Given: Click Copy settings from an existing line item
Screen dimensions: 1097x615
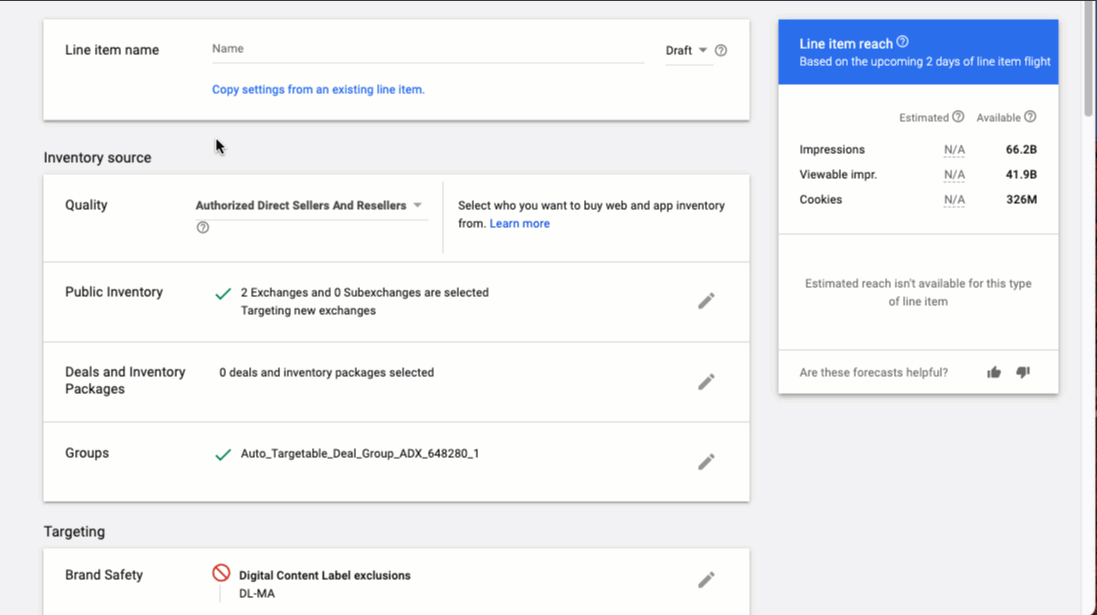Looking at the screenshot, I should 318,89.
